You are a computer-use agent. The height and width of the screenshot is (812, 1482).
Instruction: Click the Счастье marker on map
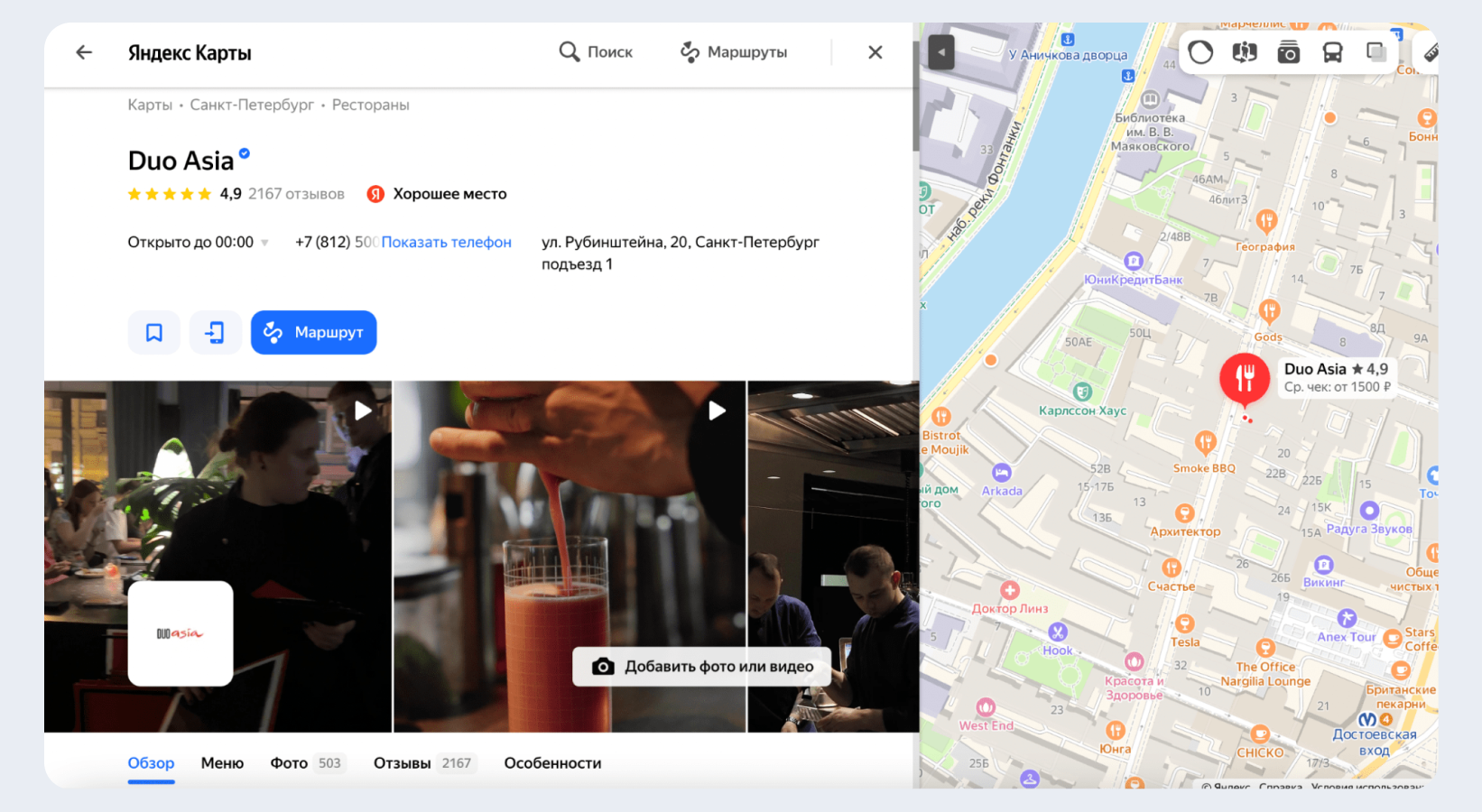pos(1172,568)
